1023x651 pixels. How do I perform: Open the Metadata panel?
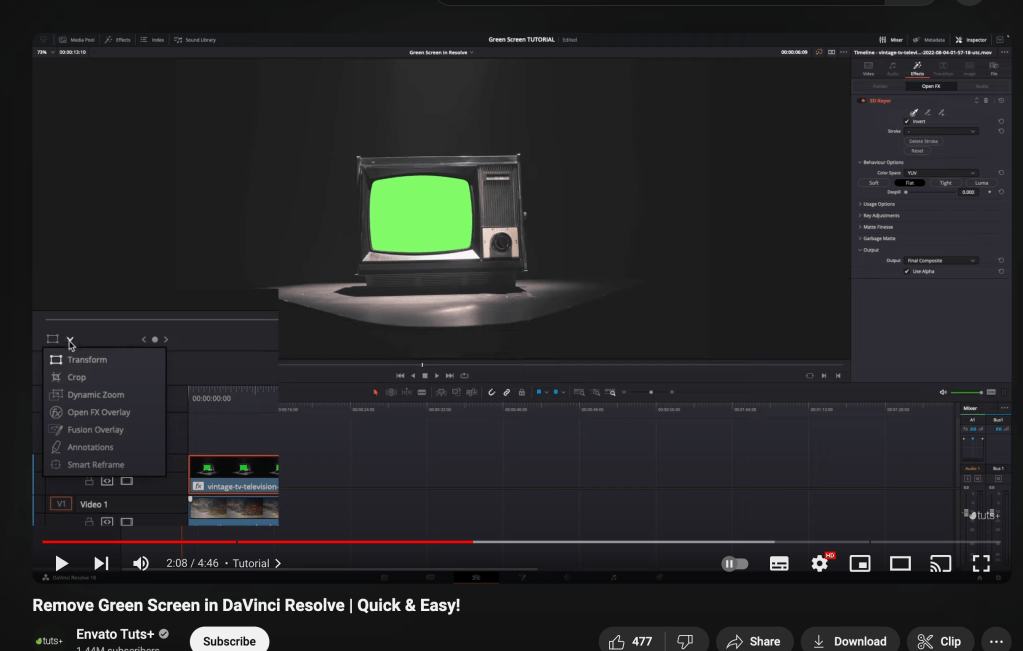(929, 40)
